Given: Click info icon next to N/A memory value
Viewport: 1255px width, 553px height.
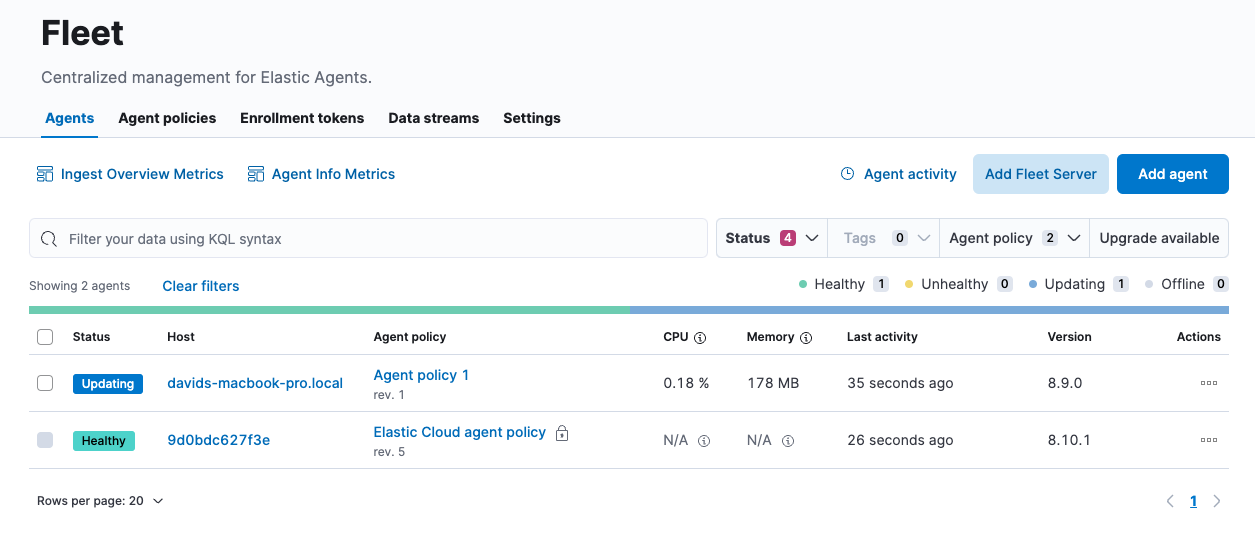Looking at the screenshot, I should point(788,441).
